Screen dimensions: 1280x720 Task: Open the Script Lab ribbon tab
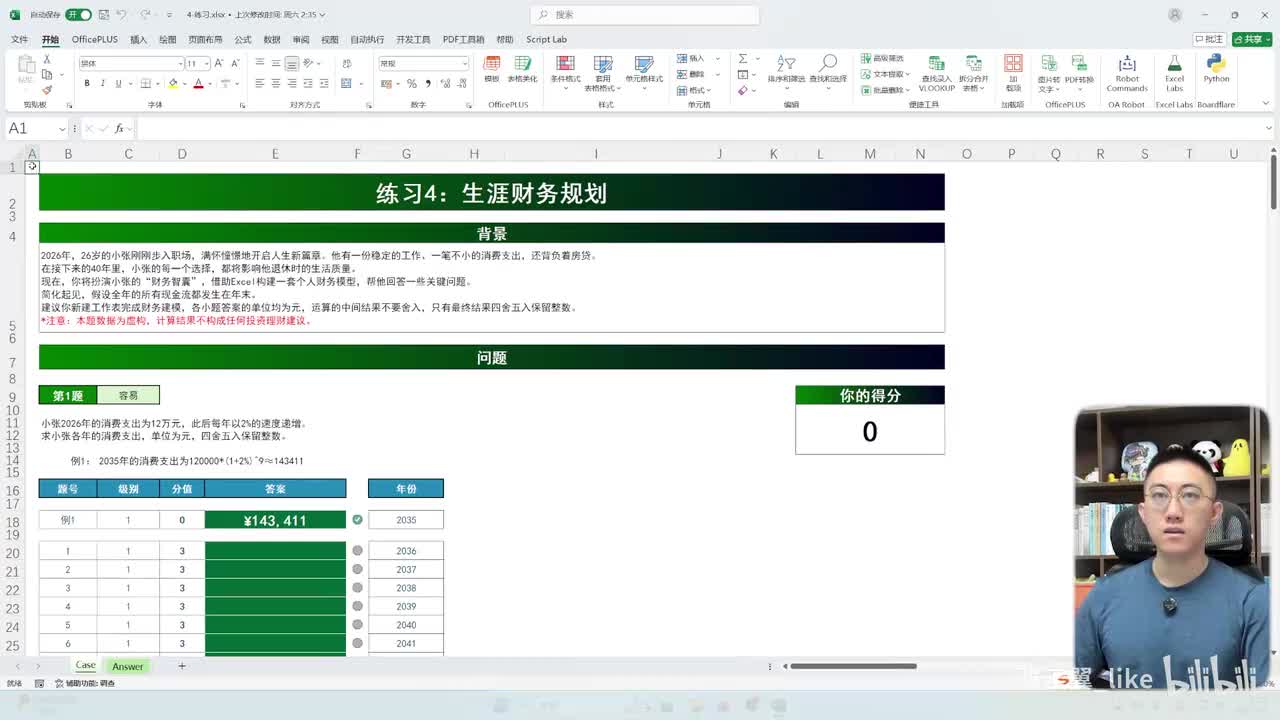click(546, 39)
